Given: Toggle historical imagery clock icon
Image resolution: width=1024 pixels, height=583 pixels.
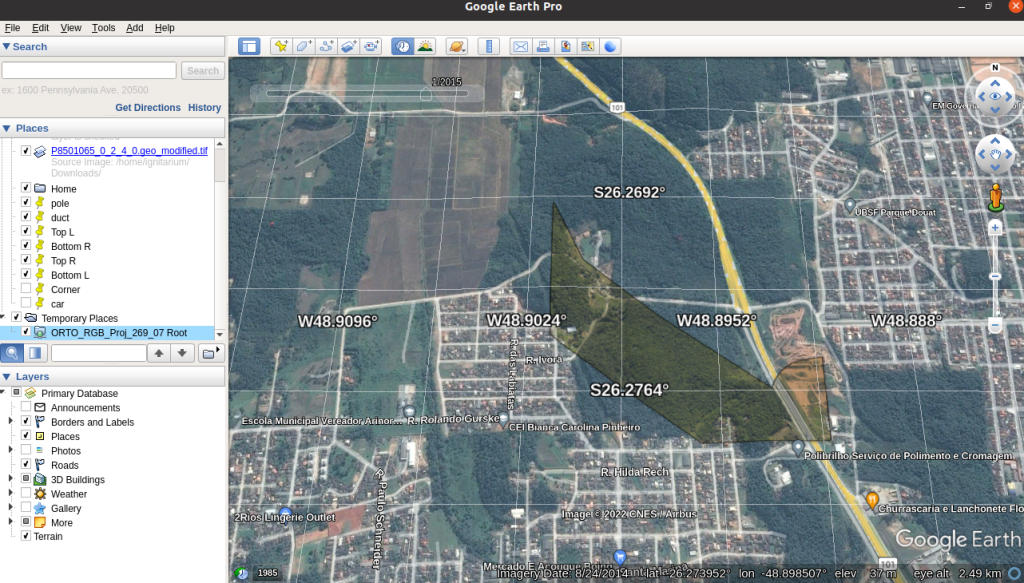Looking at the screenshot, I should [403, 46].
